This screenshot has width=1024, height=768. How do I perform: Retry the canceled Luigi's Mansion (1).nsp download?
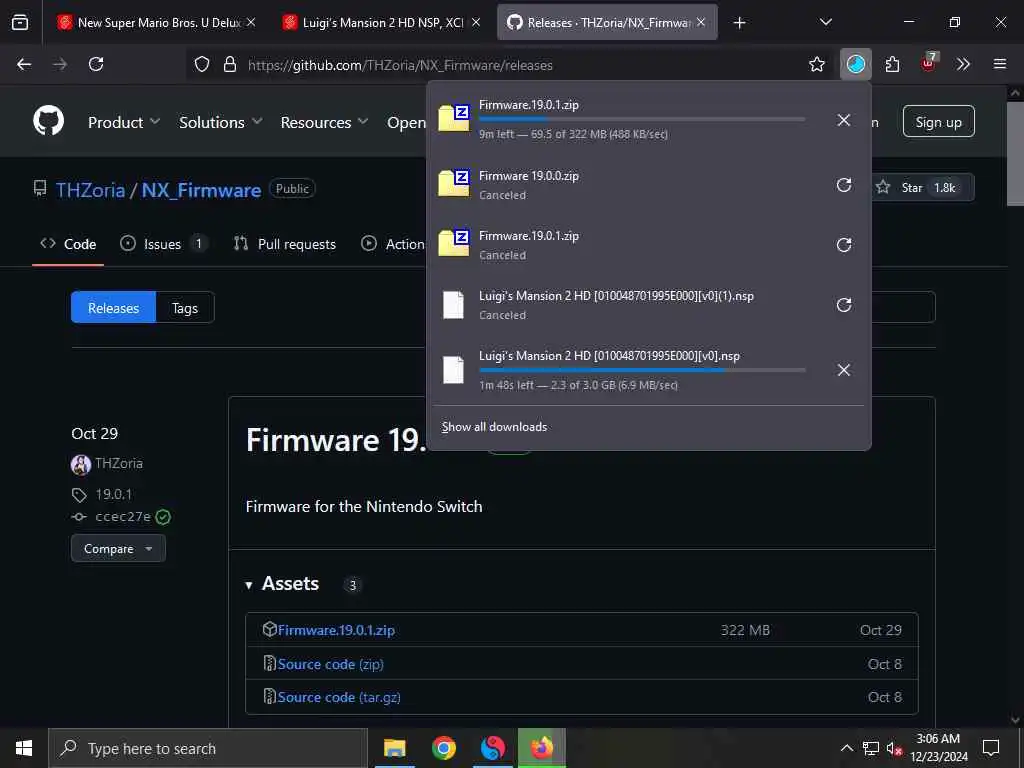(x=843, y=305)
